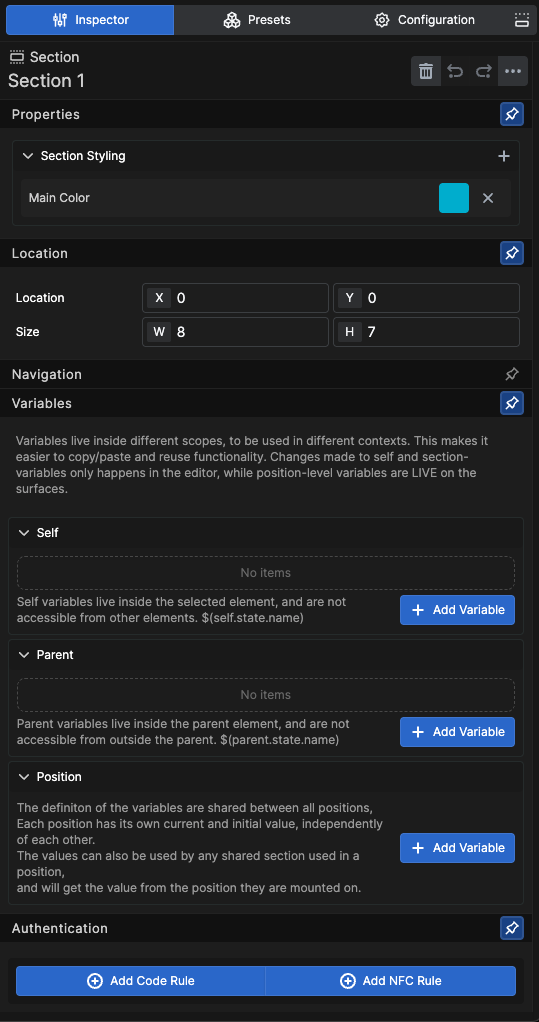Click the redo arrow icon
Screen dimensions: 539x1022
point(484,71)
